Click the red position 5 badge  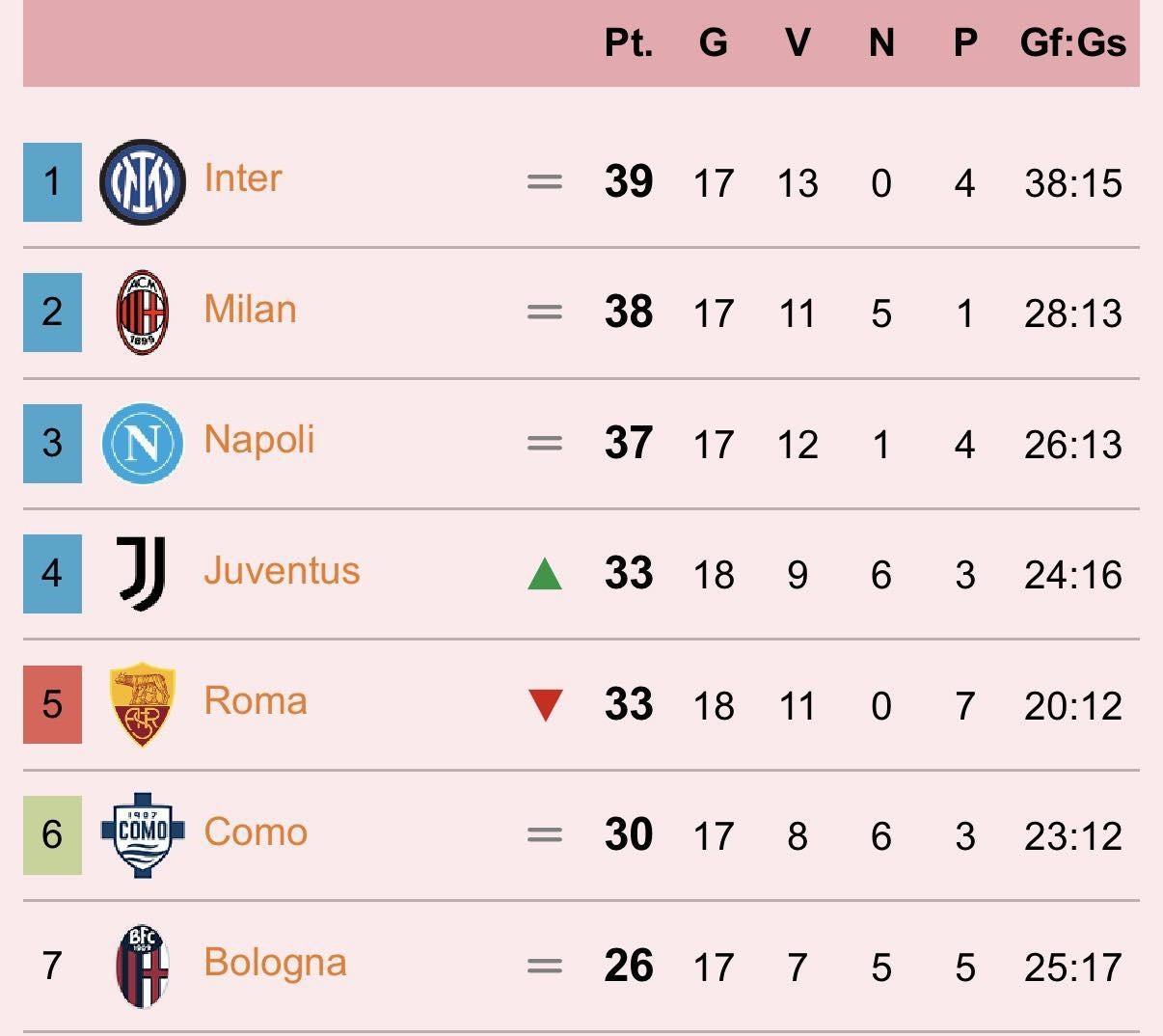point(52,704)
